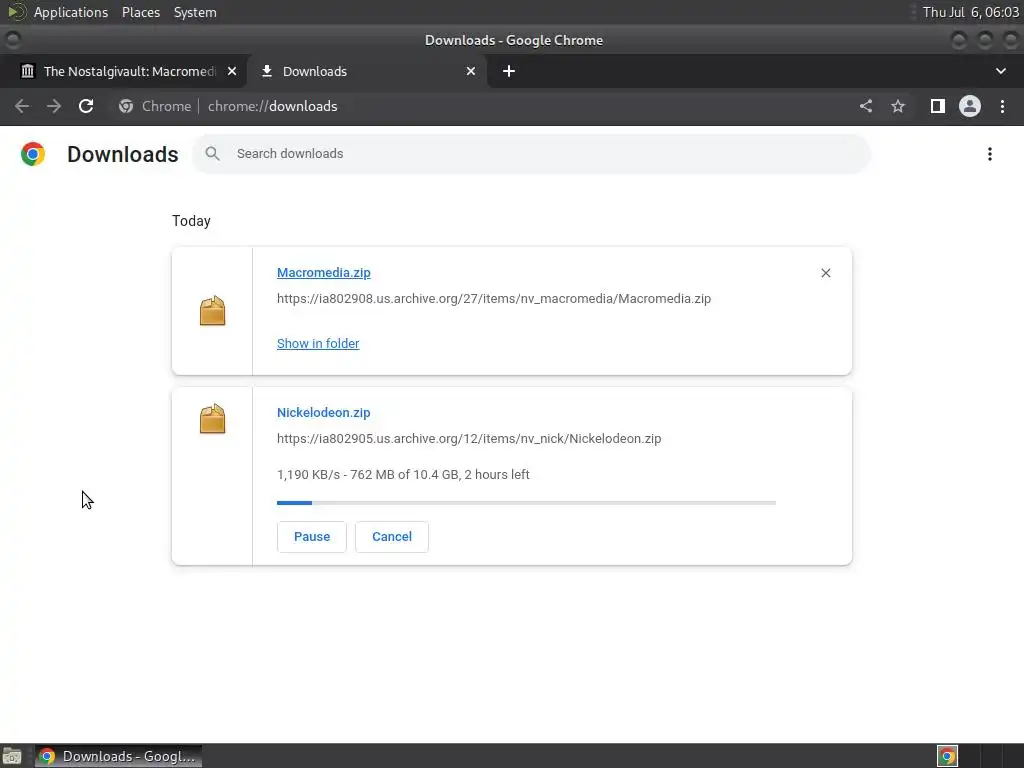Open the System menu
Viewport: 1024px width, 768px height.
(195, 12)
